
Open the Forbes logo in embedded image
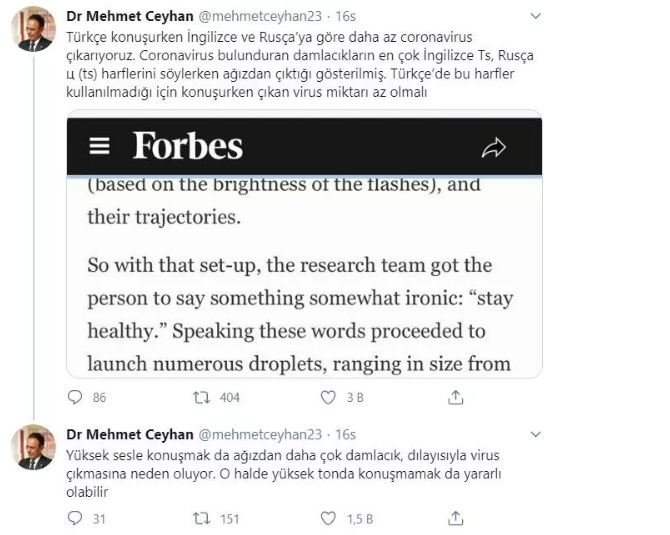pos(188,146)
